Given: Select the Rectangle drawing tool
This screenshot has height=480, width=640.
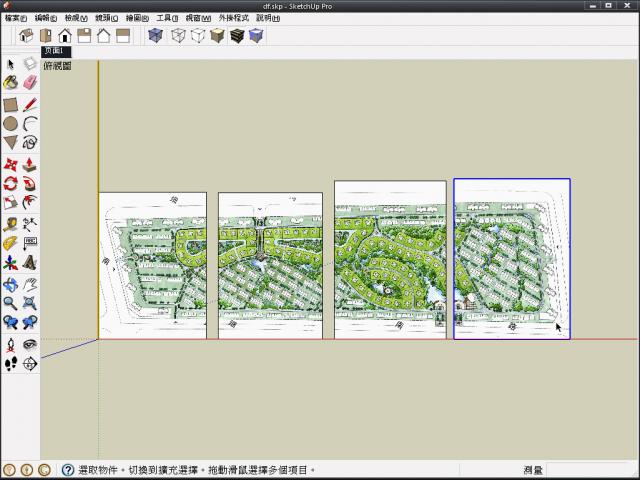Looking at the screenshot, I should tap(10, 104).
